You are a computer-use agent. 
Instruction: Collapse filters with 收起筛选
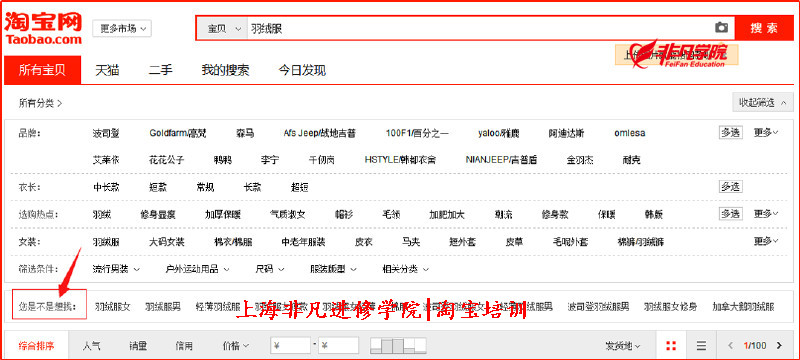(x=762, y=102)
